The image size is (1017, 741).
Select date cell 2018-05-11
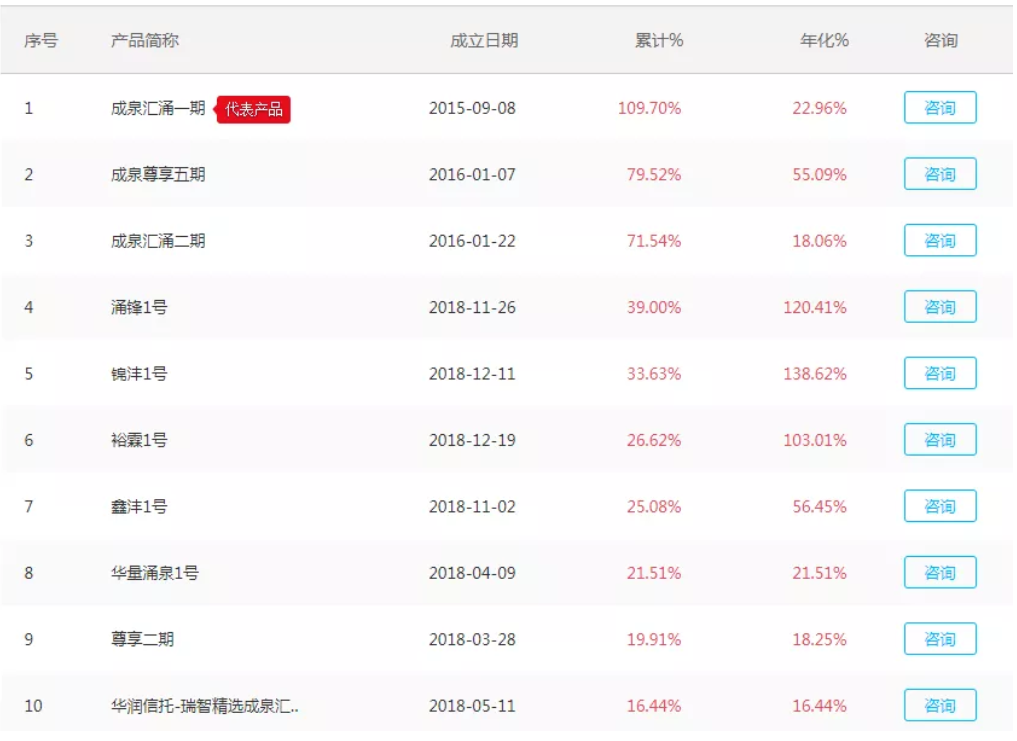472,705
